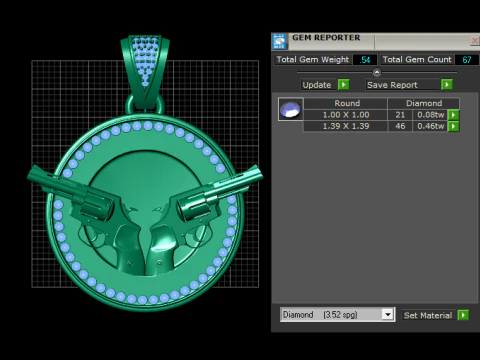Click the gem count 46 cell
Viewport: 480px width, 360px height.
point(400,126)
